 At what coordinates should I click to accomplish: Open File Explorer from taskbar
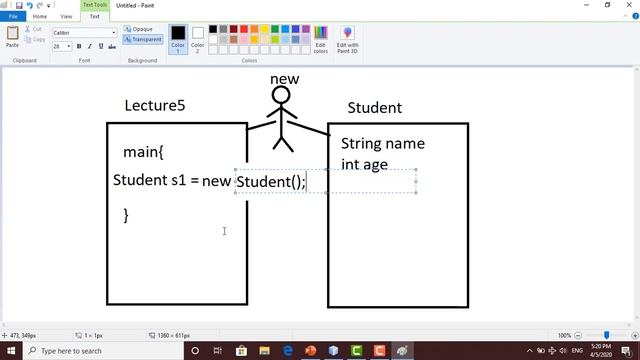tap(264, 351)
